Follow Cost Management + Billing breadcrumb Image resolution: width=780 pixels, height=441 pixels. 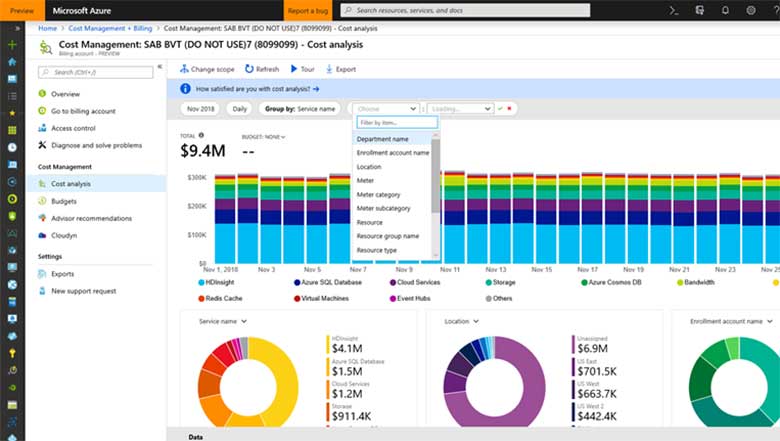[x=110, y=28]
